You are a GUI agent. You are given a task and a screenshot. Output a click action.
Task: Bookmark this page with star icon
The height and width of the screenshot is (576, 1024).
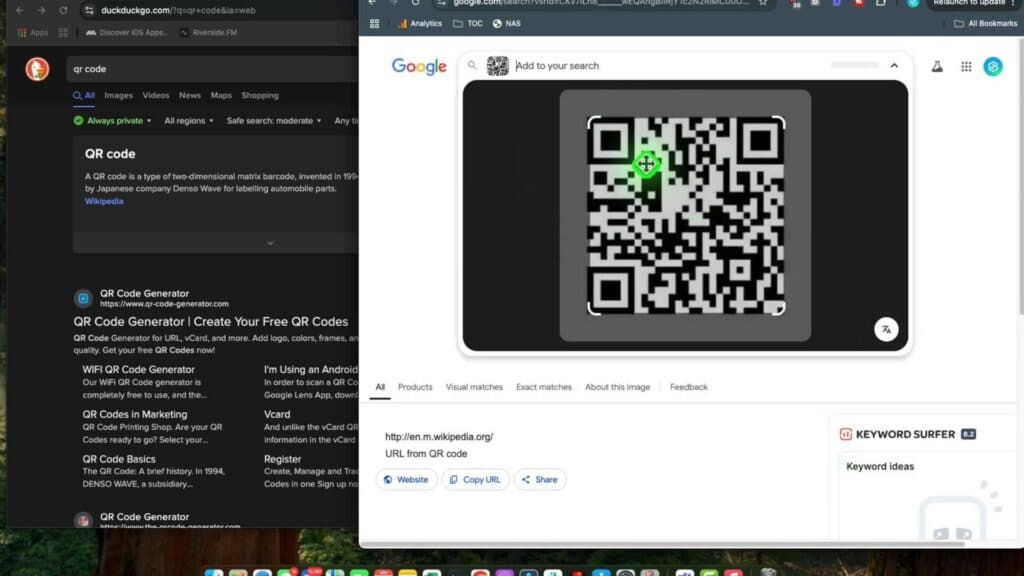tap(763, 3)
